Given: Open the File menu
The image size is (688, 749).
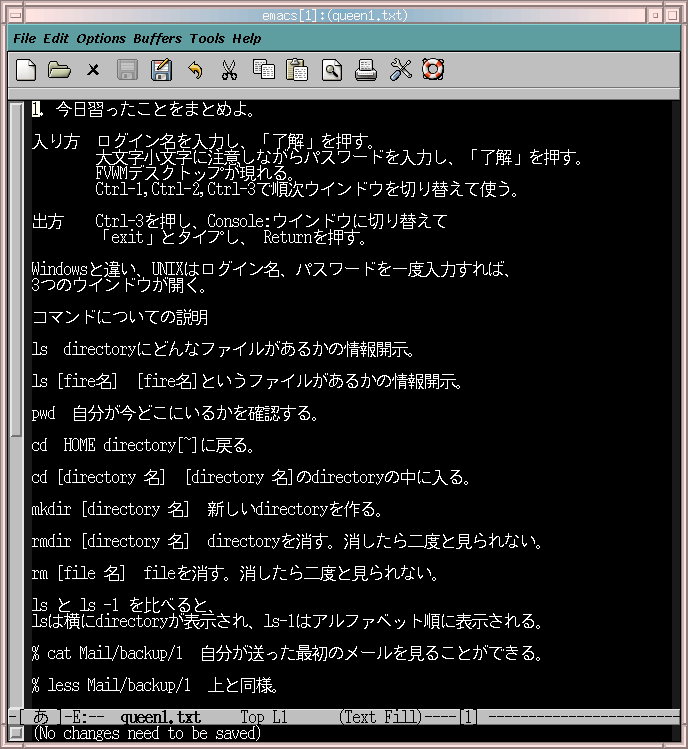Looking at the screenshot, I should (24, 39).
